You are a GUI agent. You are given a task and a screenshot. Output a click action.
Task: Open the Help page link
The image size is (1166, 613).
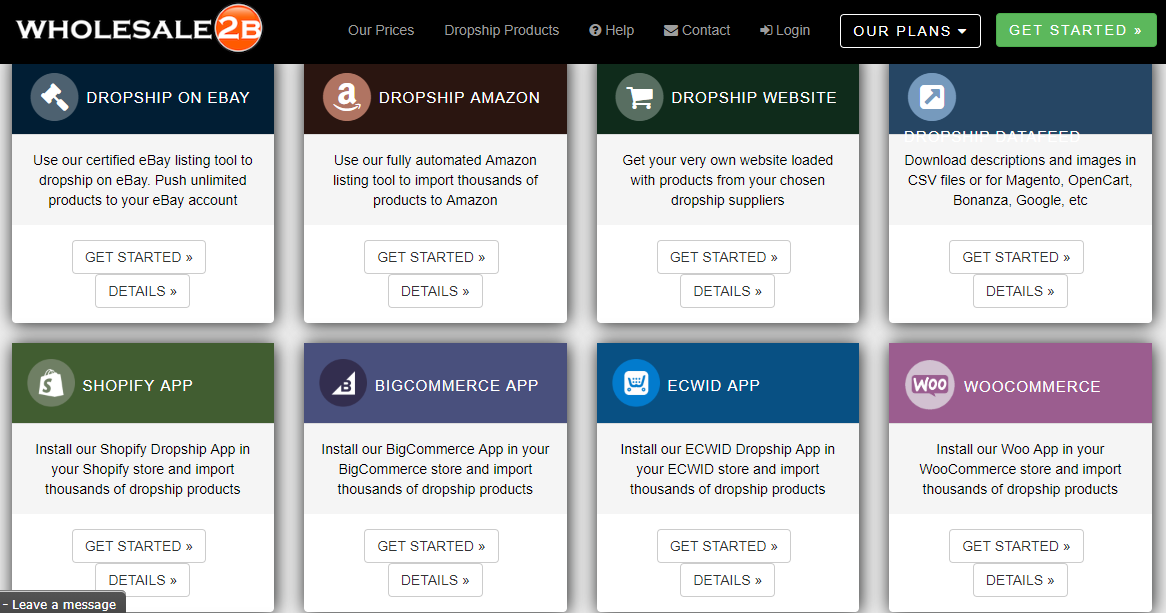612,30
